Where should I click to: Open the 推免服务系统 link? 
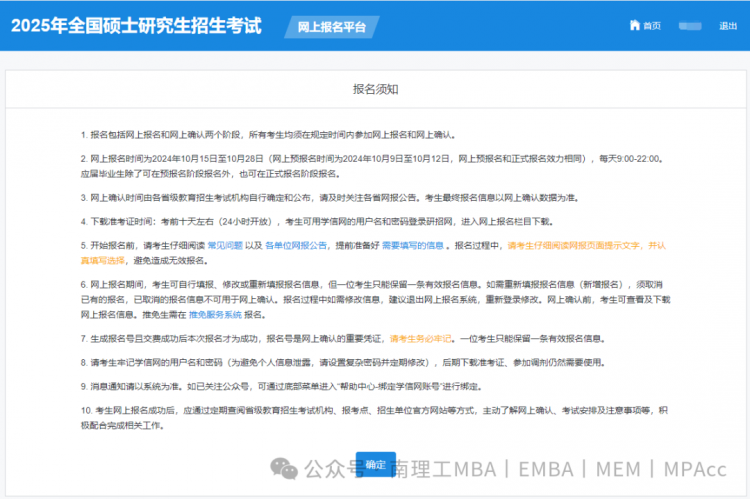(215, 315)
